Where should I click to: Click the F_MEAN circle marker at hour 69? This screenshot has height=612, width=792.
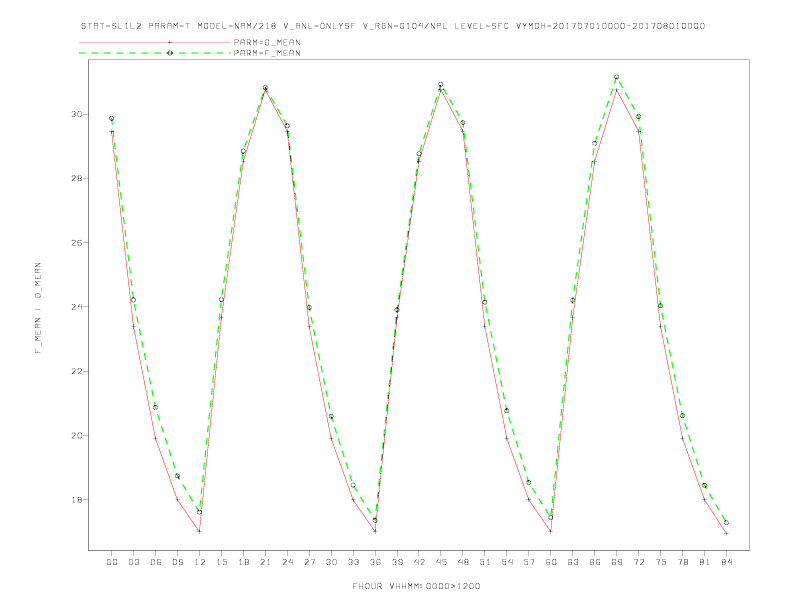[x=616, y=77]
